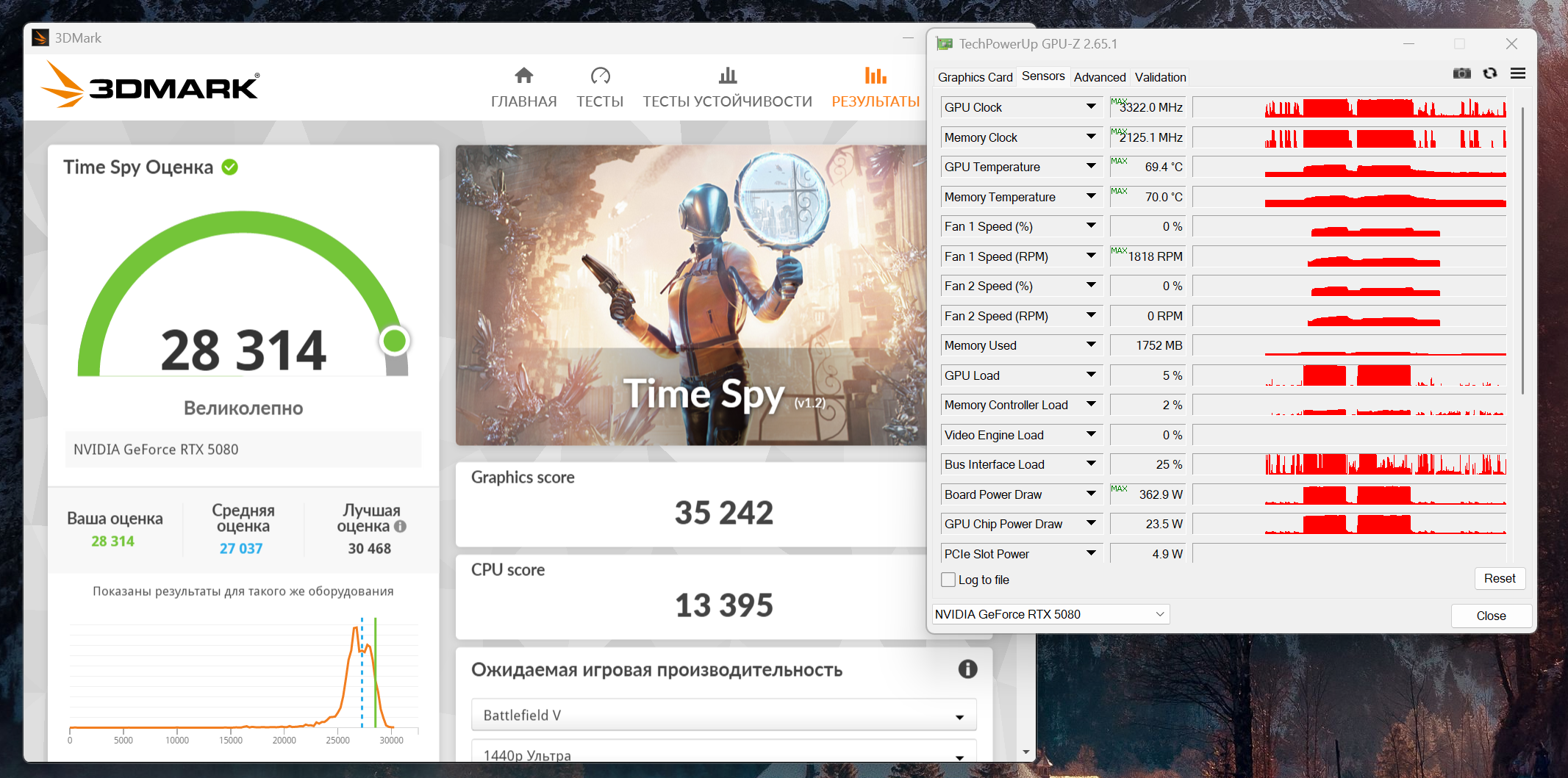
Task: Open the Bus Interface Load dropdown
Action: click(1092, 464)
